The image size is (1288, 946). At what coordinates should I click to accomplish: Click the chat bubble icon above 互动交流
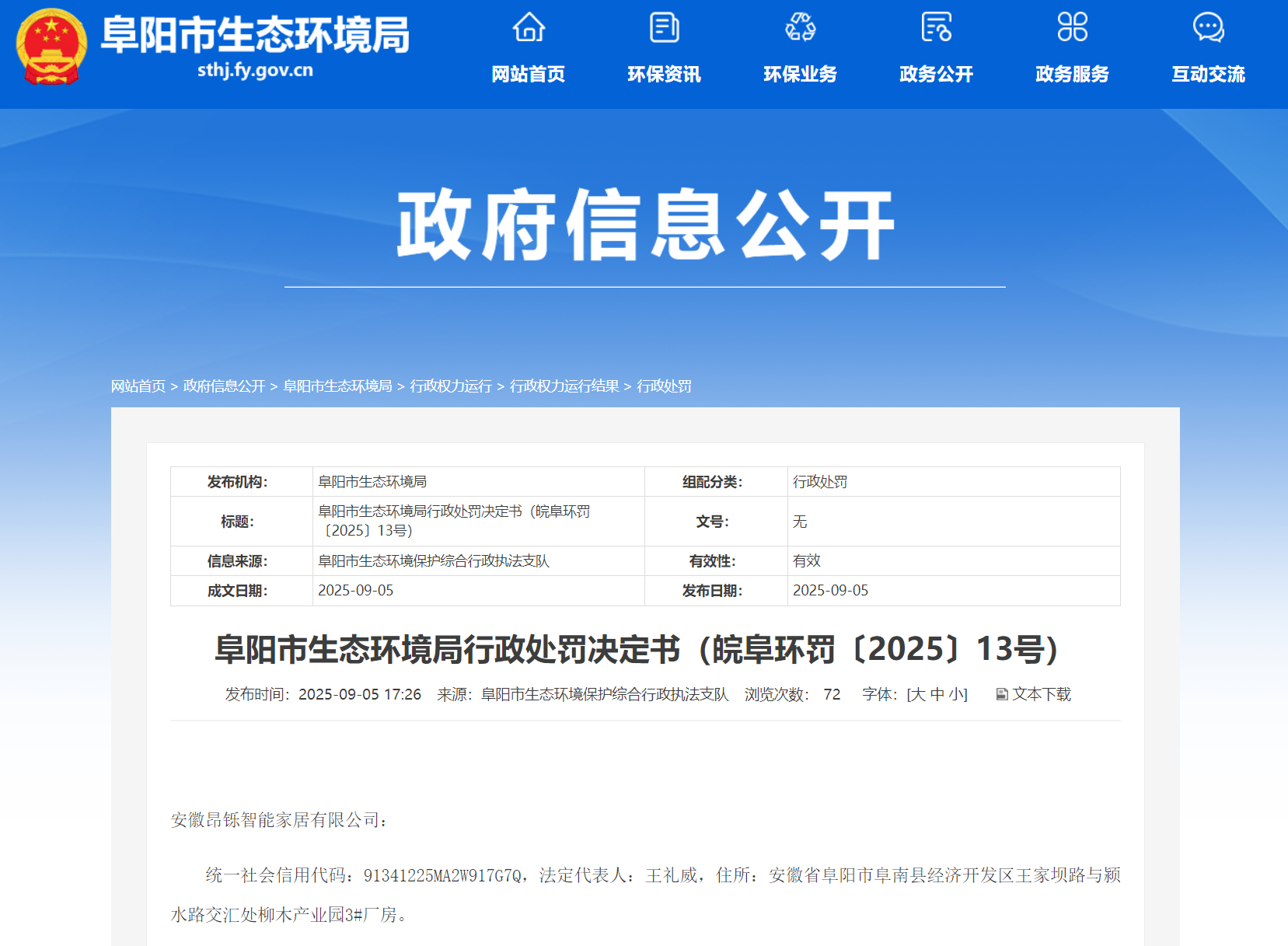click(1209, 27)
